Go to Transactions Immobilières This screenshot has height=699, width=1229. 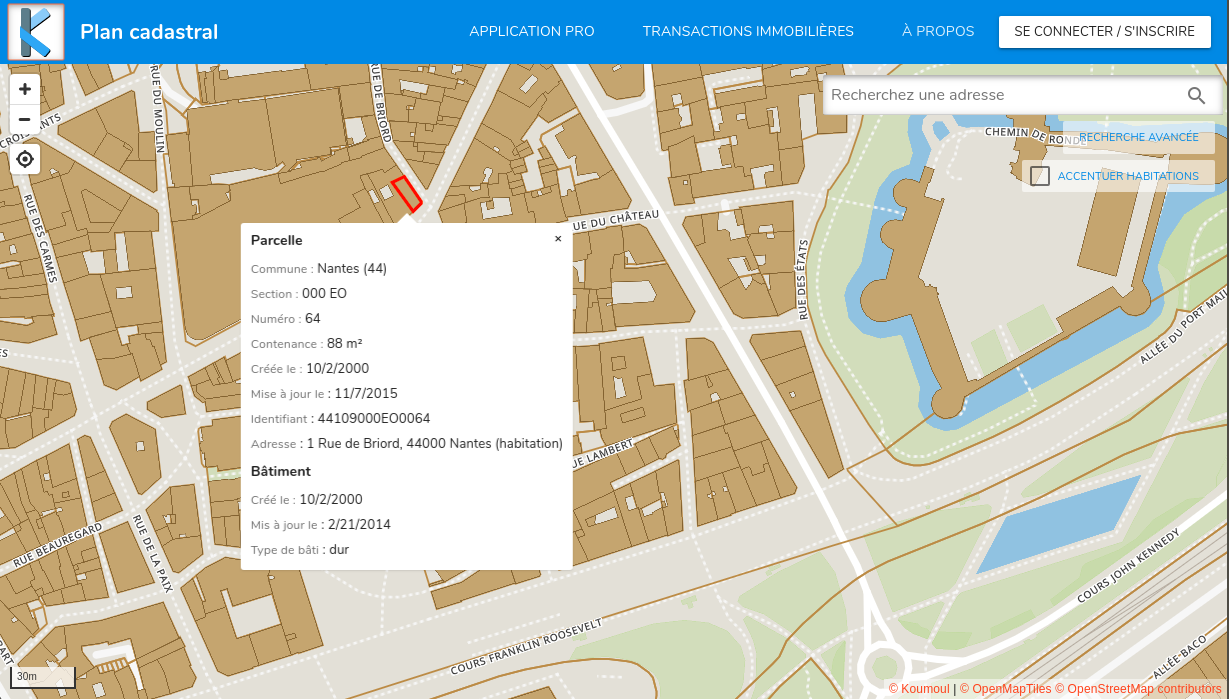[748, 32]
